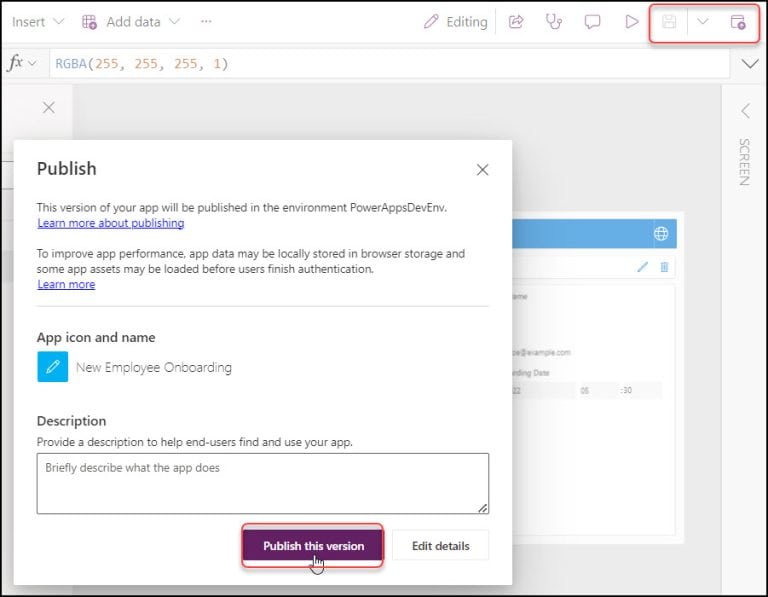The image size is (768, 597).
Task: Click the globe icon in the app header
Action: click(x=661, y=234)
